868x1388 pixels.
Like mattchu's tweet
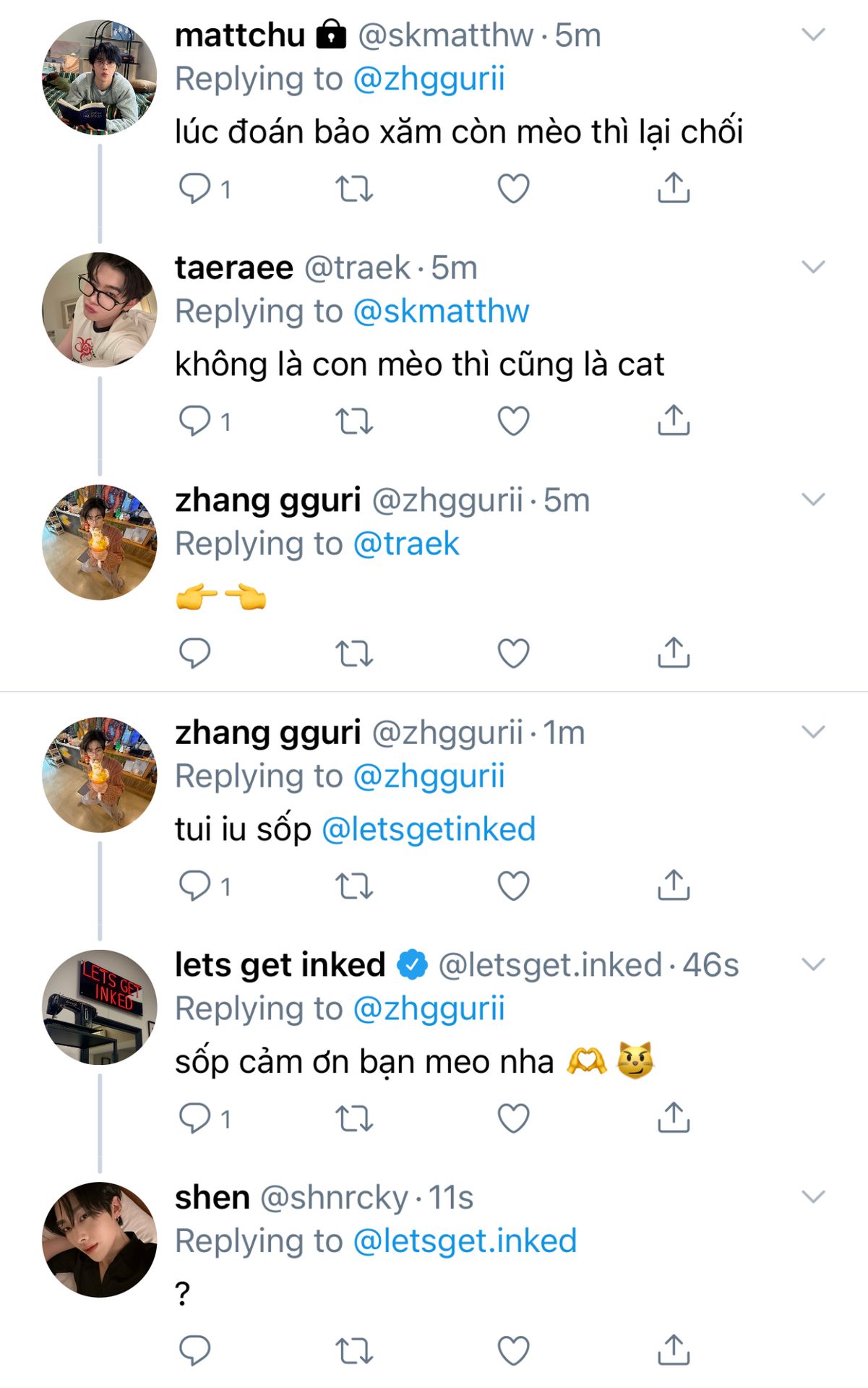(514, 189)
